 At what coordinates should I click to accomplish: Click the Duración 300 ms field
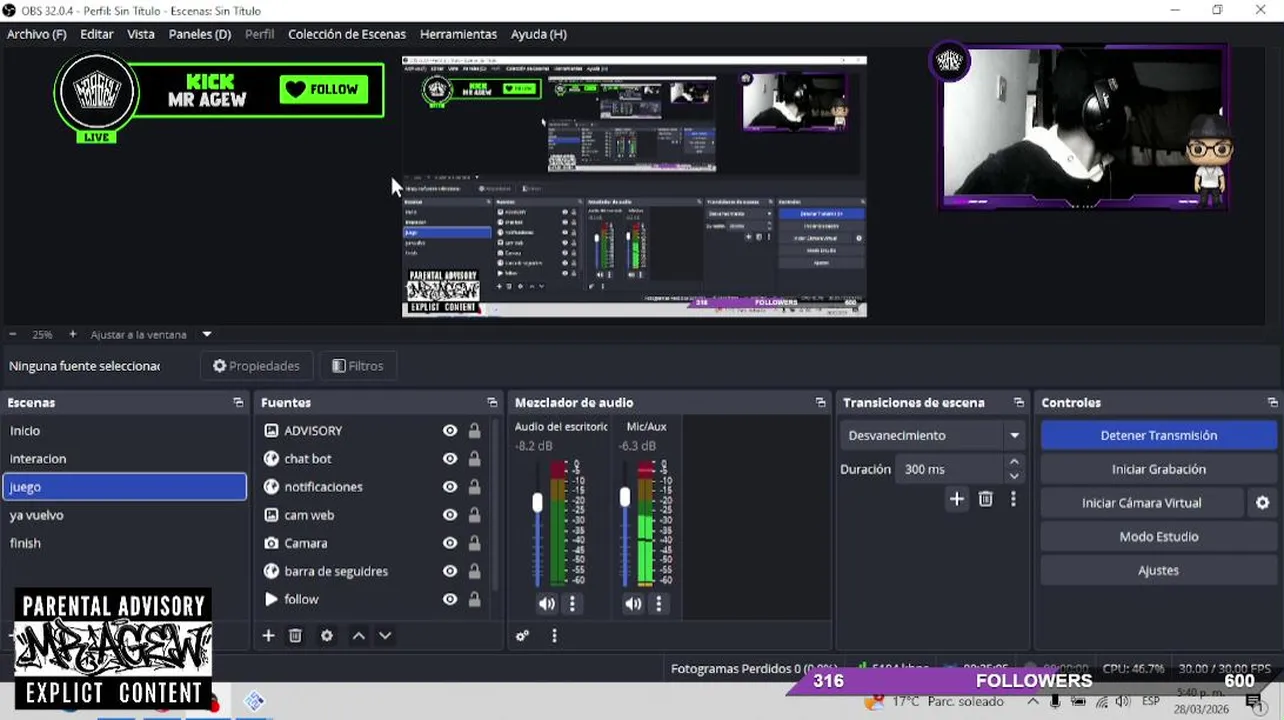point(951,469)
